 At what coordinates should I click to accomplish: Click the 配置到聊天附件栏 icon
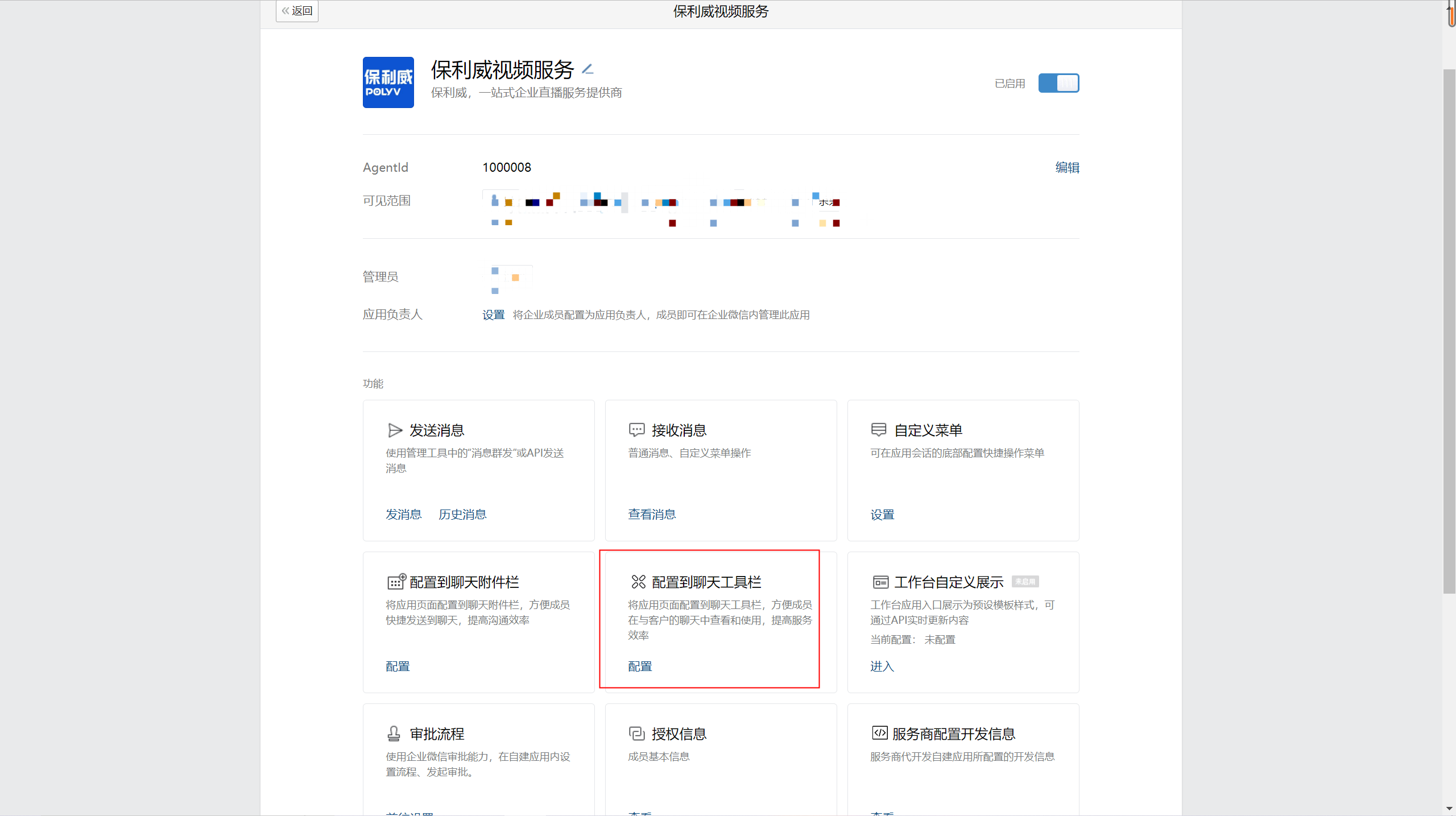[396, 582]
